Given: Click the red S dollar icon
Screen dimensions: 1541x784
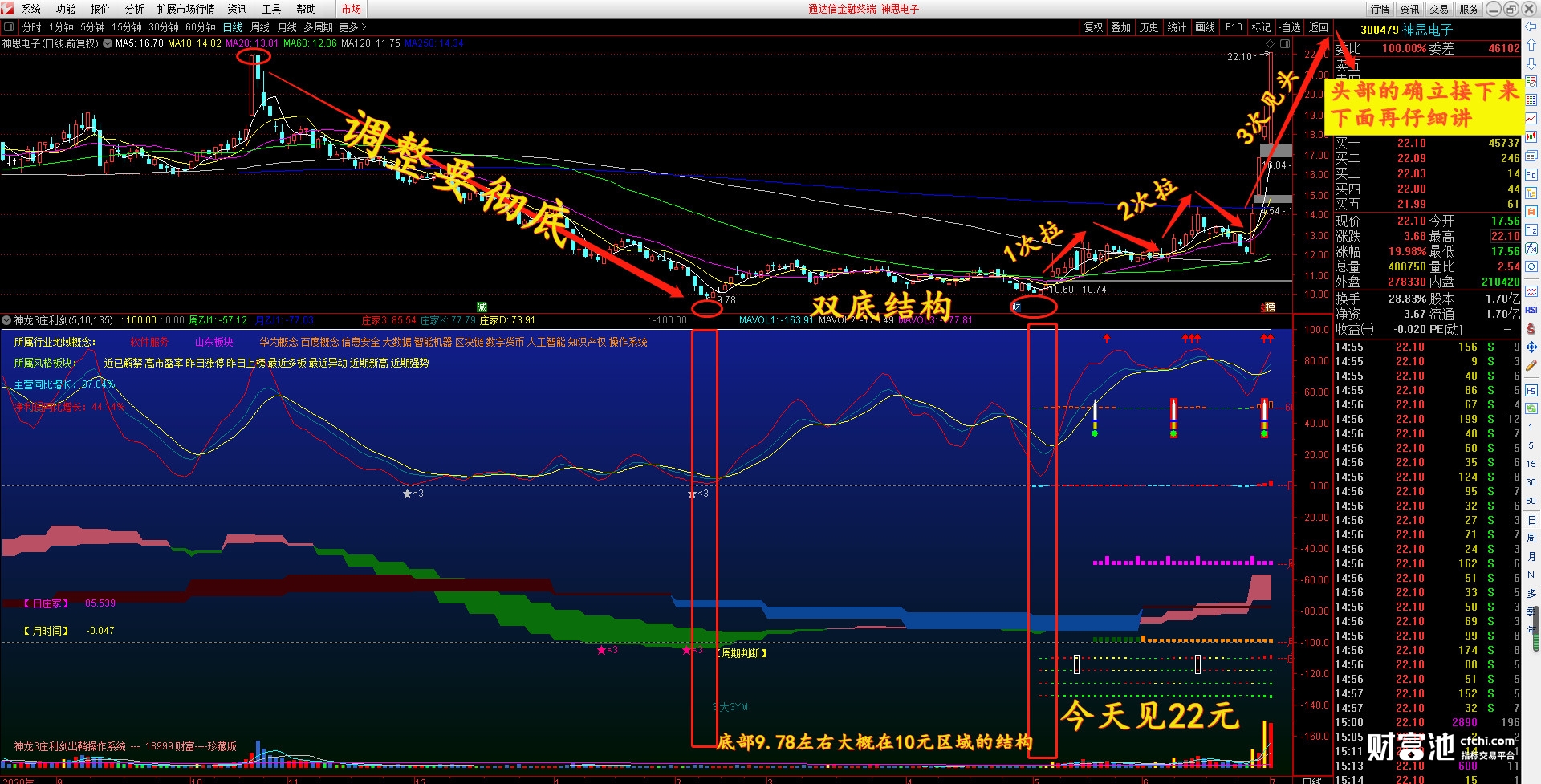Looking at the screenshot, I should [x=1531, y=328].
